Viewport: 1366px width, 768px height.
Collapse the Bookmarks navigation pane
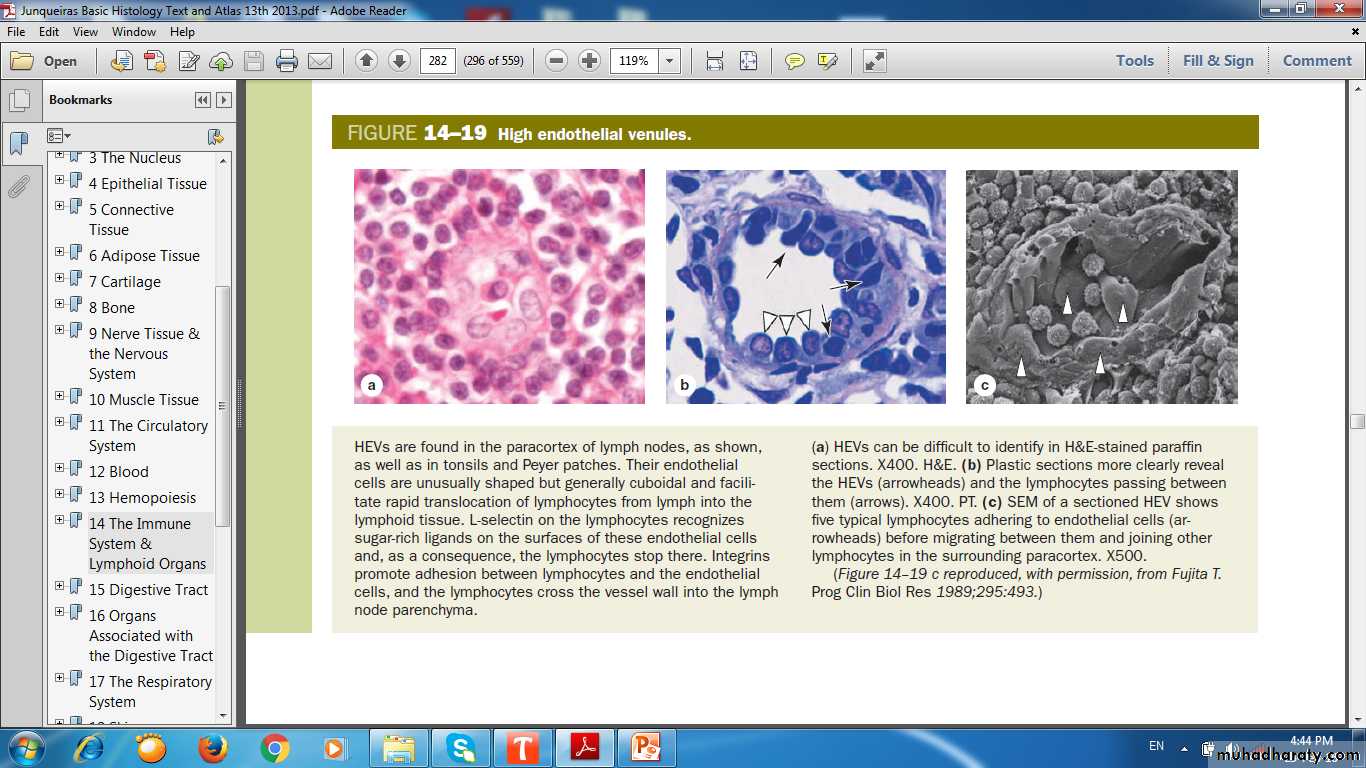(x=203, y=100)
